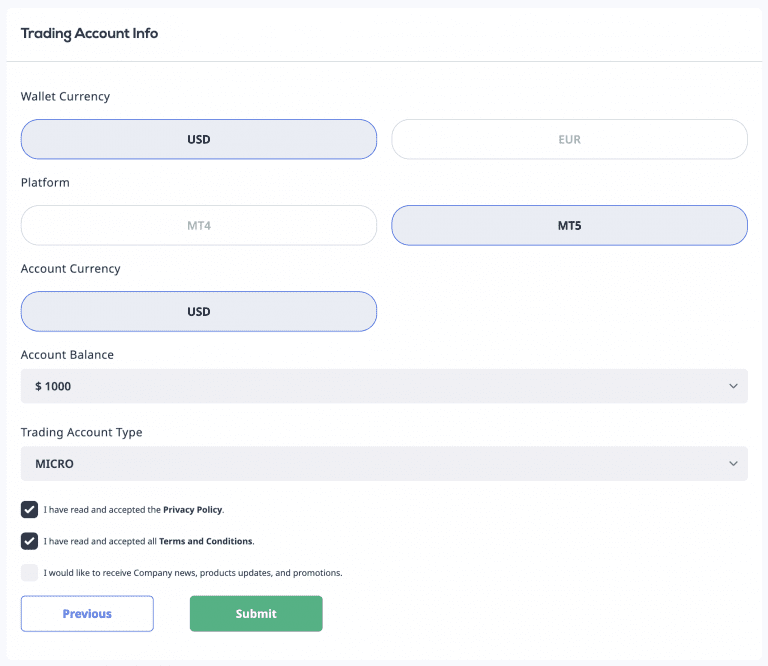Image resolution: width=768 pixels, height=666 pixels.
Task: Click the Wallet Currency label
Action: 65,96
